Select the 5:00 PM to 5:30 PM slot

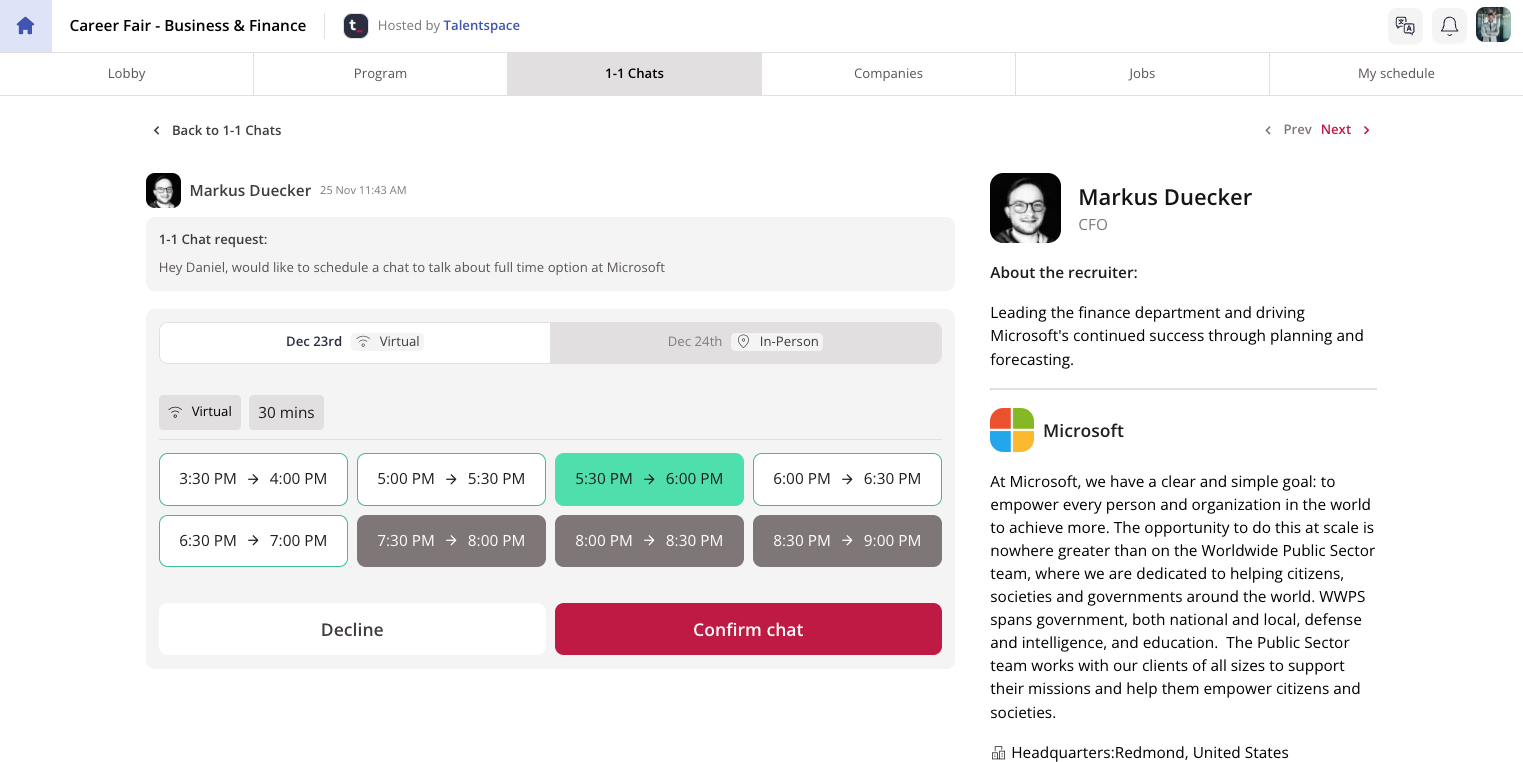click(451, 479)
